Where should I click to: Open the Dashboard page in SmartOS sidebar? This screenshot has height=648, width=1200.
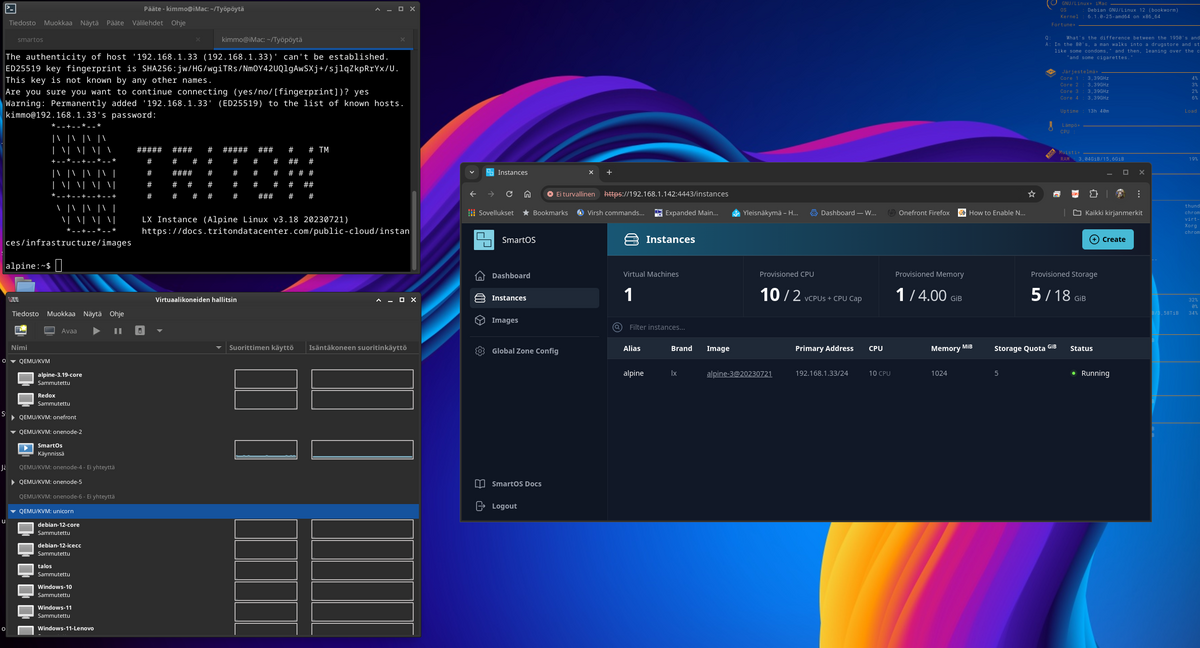coord(510,275)
